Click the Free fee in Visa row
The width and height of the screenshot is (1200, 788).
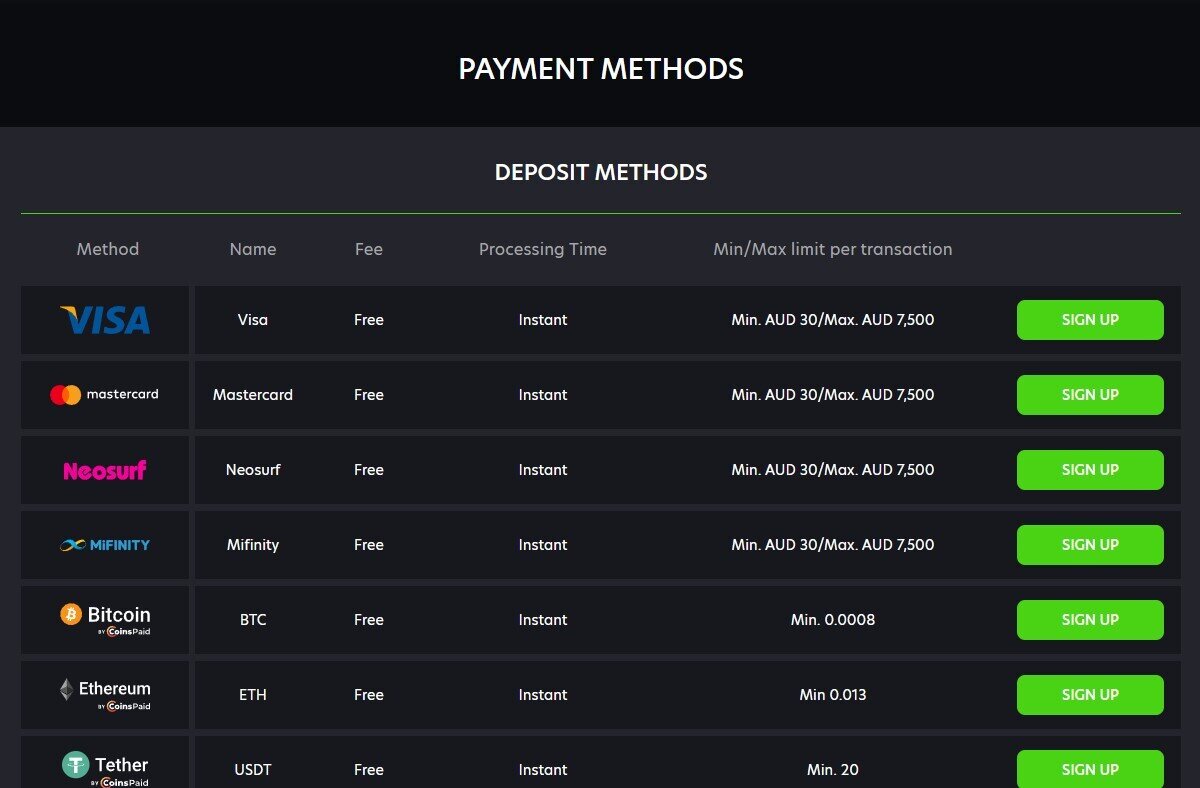tap(369, 320)
